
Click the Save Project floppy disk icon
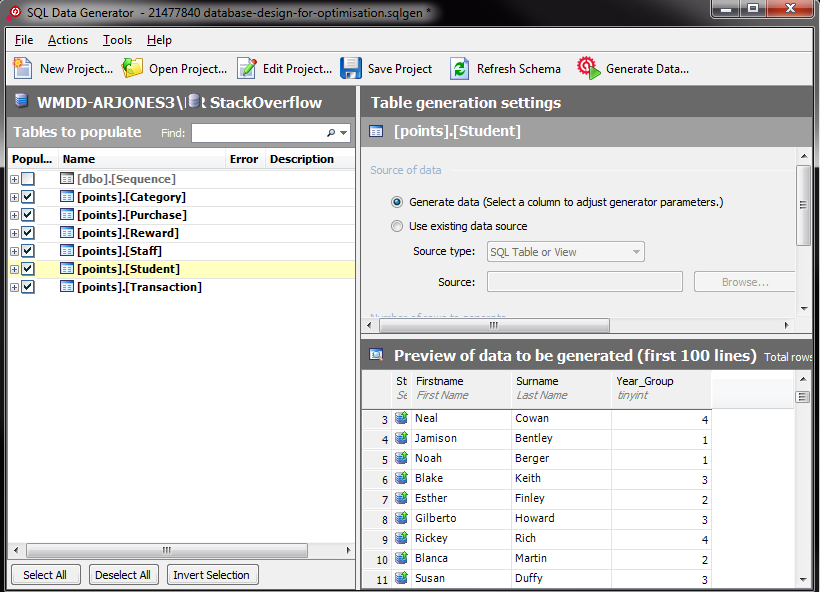click(x=350, y=69)
